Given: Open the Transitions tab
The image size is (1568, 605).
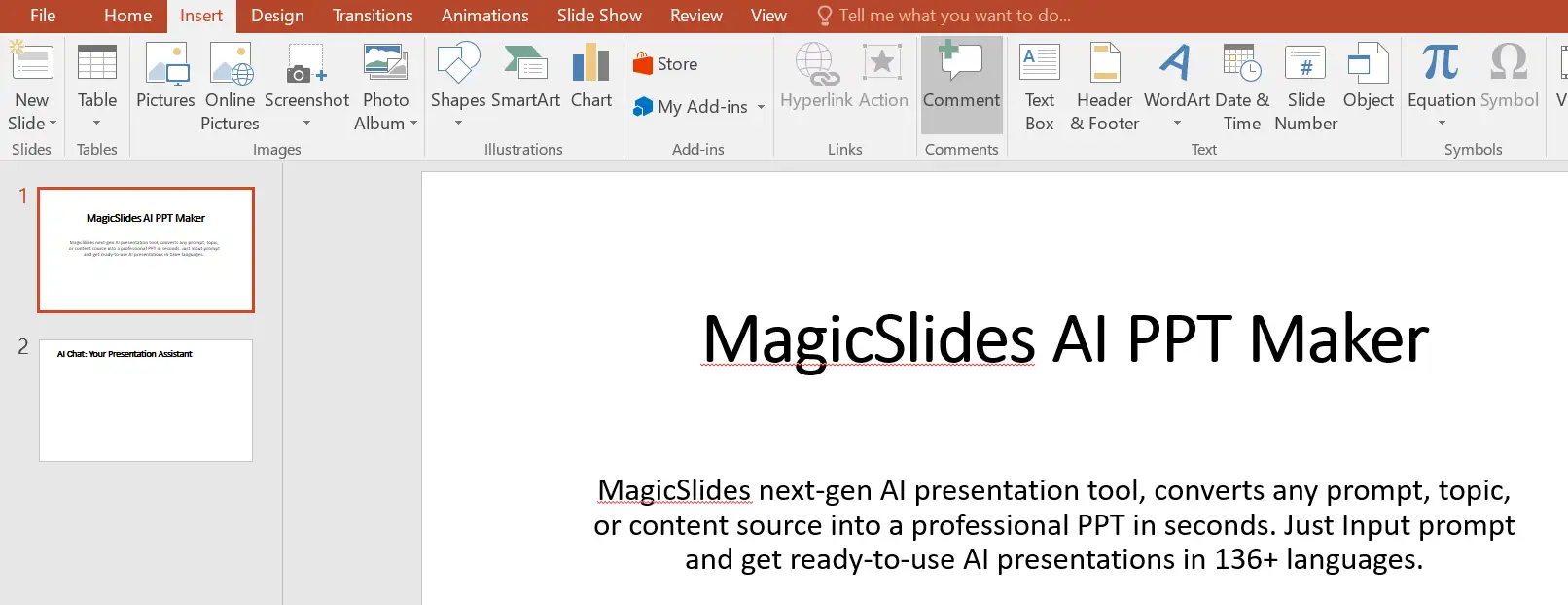Looking at the screenshot, I should point(373,16).
